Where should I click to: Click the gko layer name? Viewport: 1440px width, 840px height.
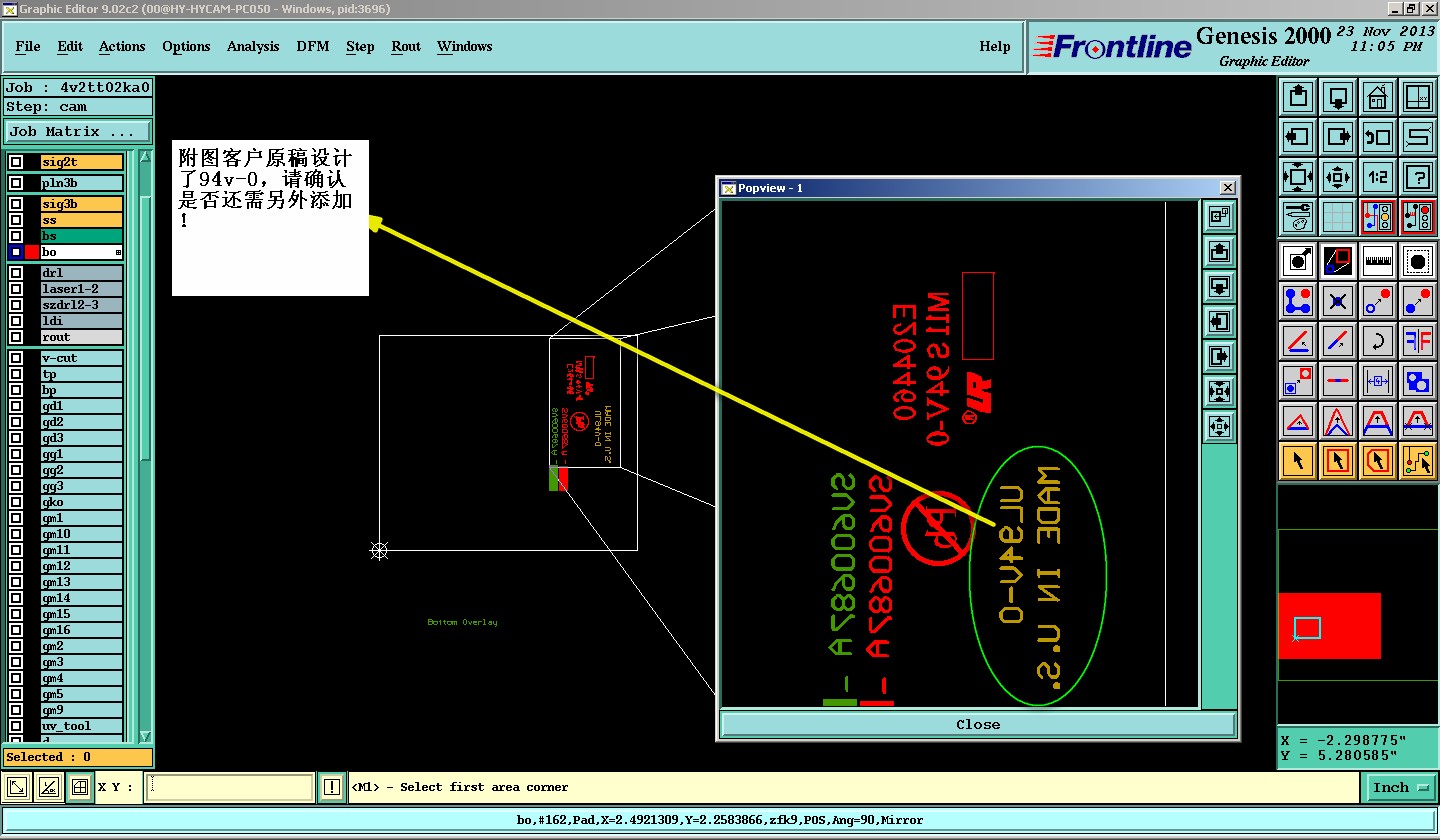82,502
